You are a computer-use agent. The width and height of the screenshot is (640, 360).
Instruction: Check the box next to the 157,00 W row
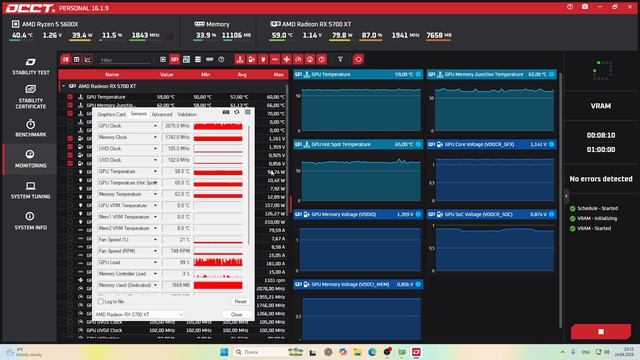(x=70, y=205)
